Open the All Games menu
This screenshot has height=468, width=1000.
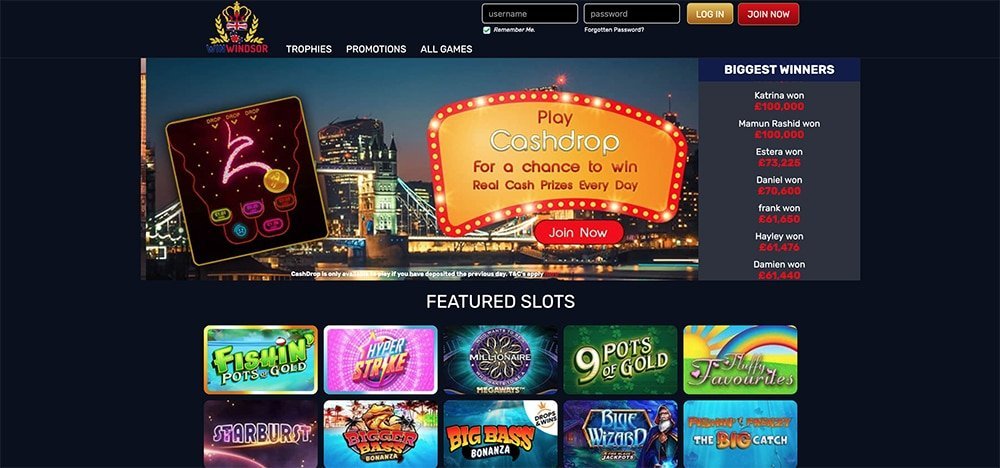446,49
